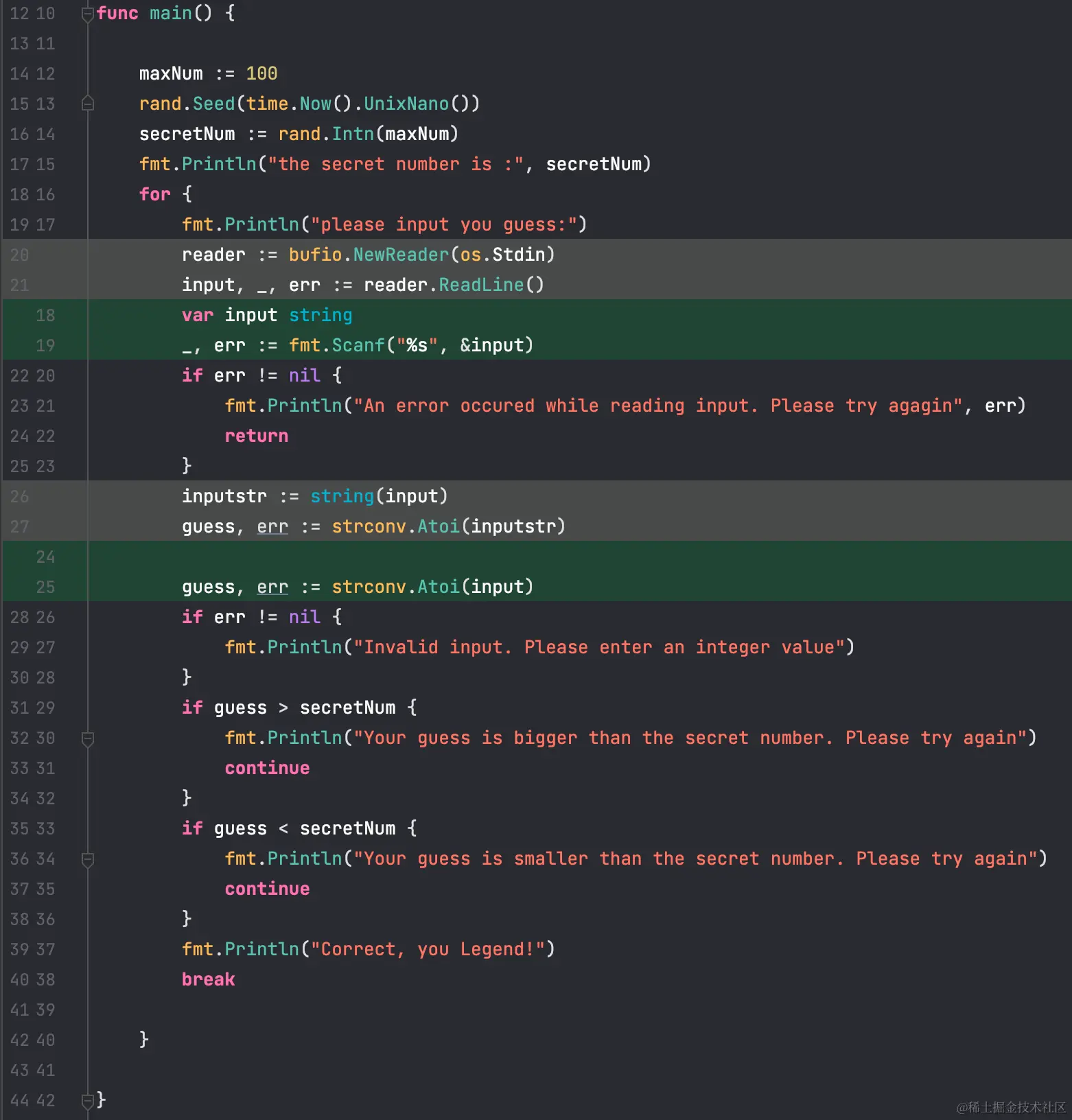Click 'time.Now()' in the Seed call

click(299, 104)
